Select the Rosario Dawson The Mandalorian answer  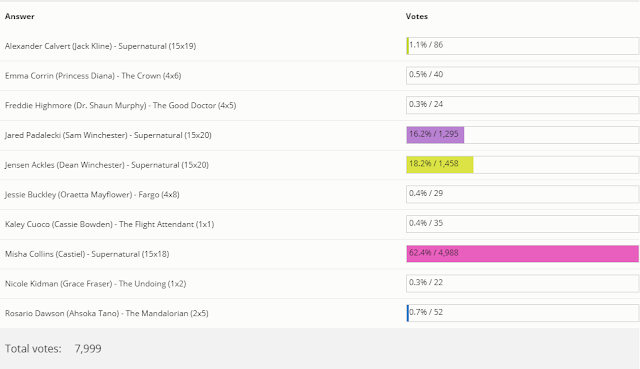click(107, 313)
